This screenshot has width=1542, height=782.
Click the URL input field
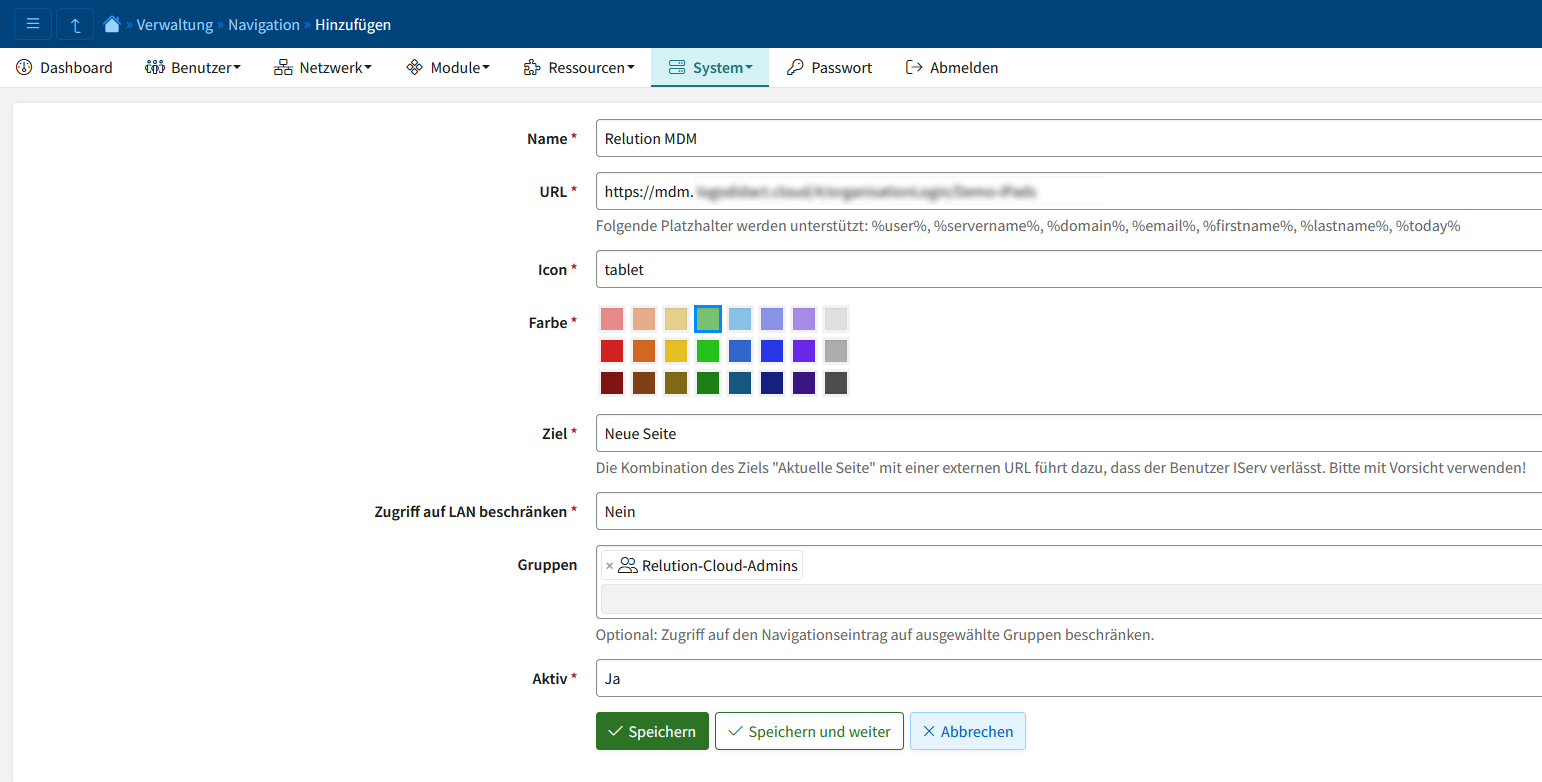(1069, 191)
